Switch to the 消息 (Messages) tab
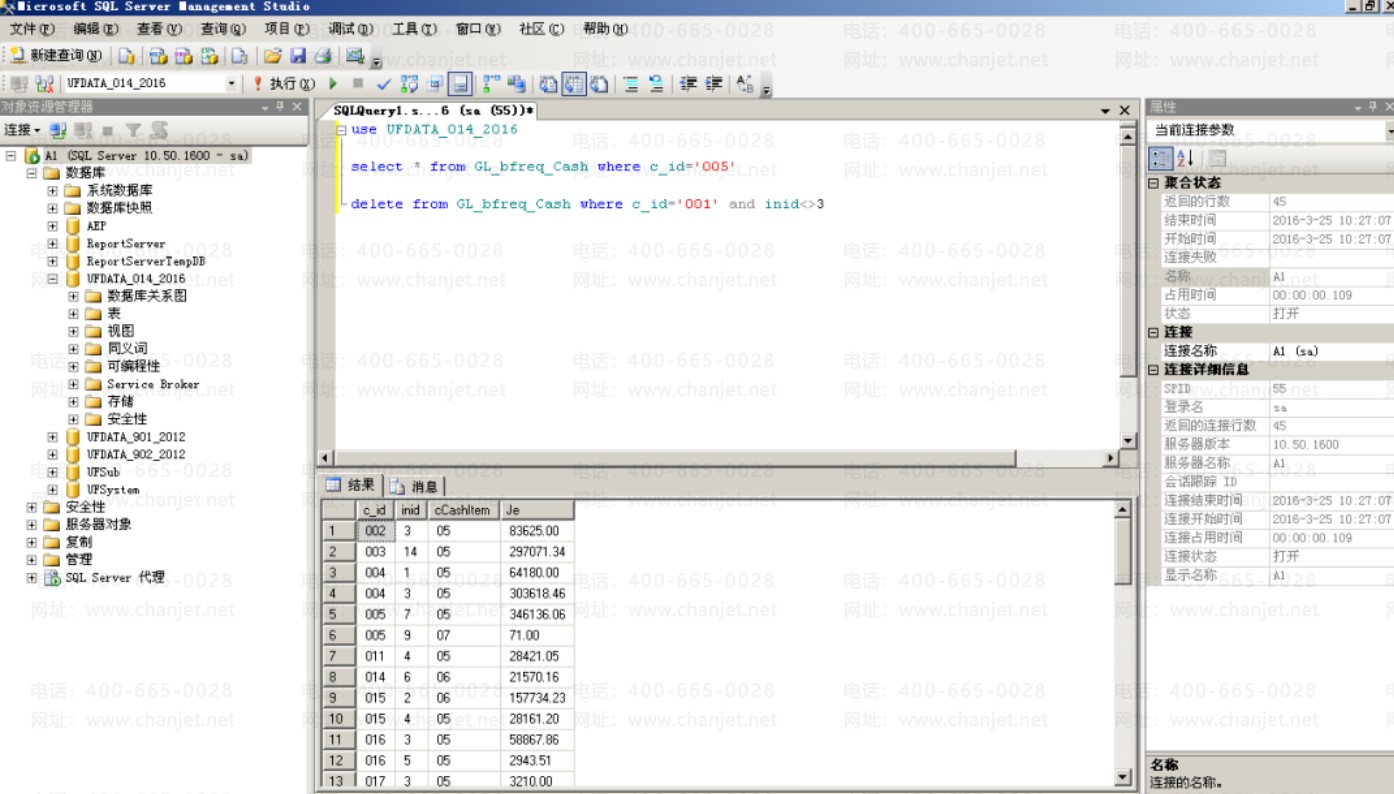Viewport: 1394px width, 794px height. [415, 486]
